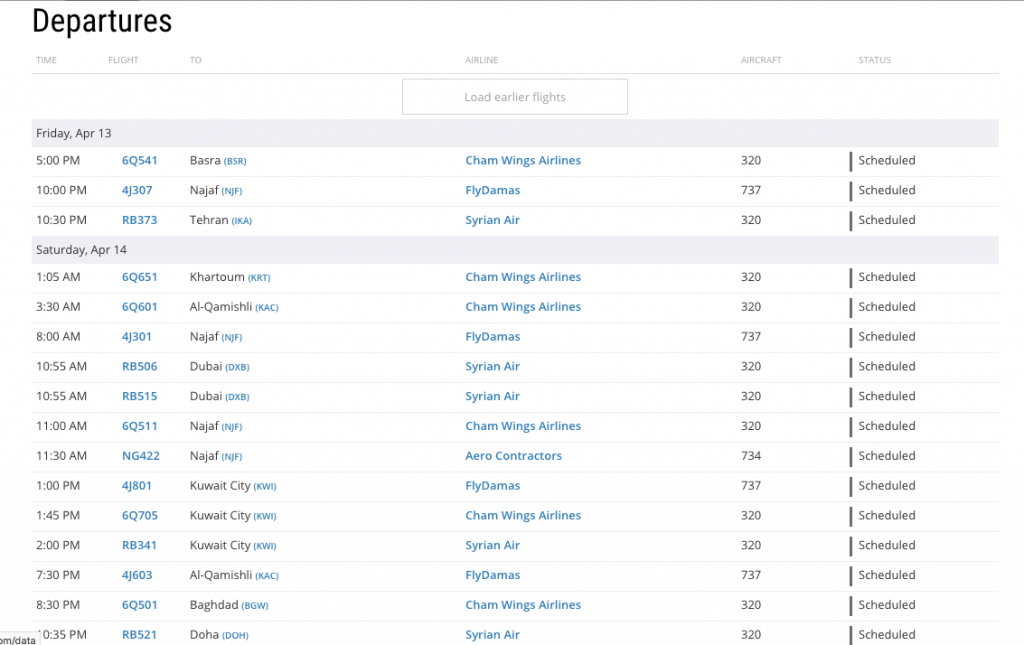The width and height of the screenshot is (1024, 645).
Task: Click NJF airport code on 4J307 row
Action: 232,191
